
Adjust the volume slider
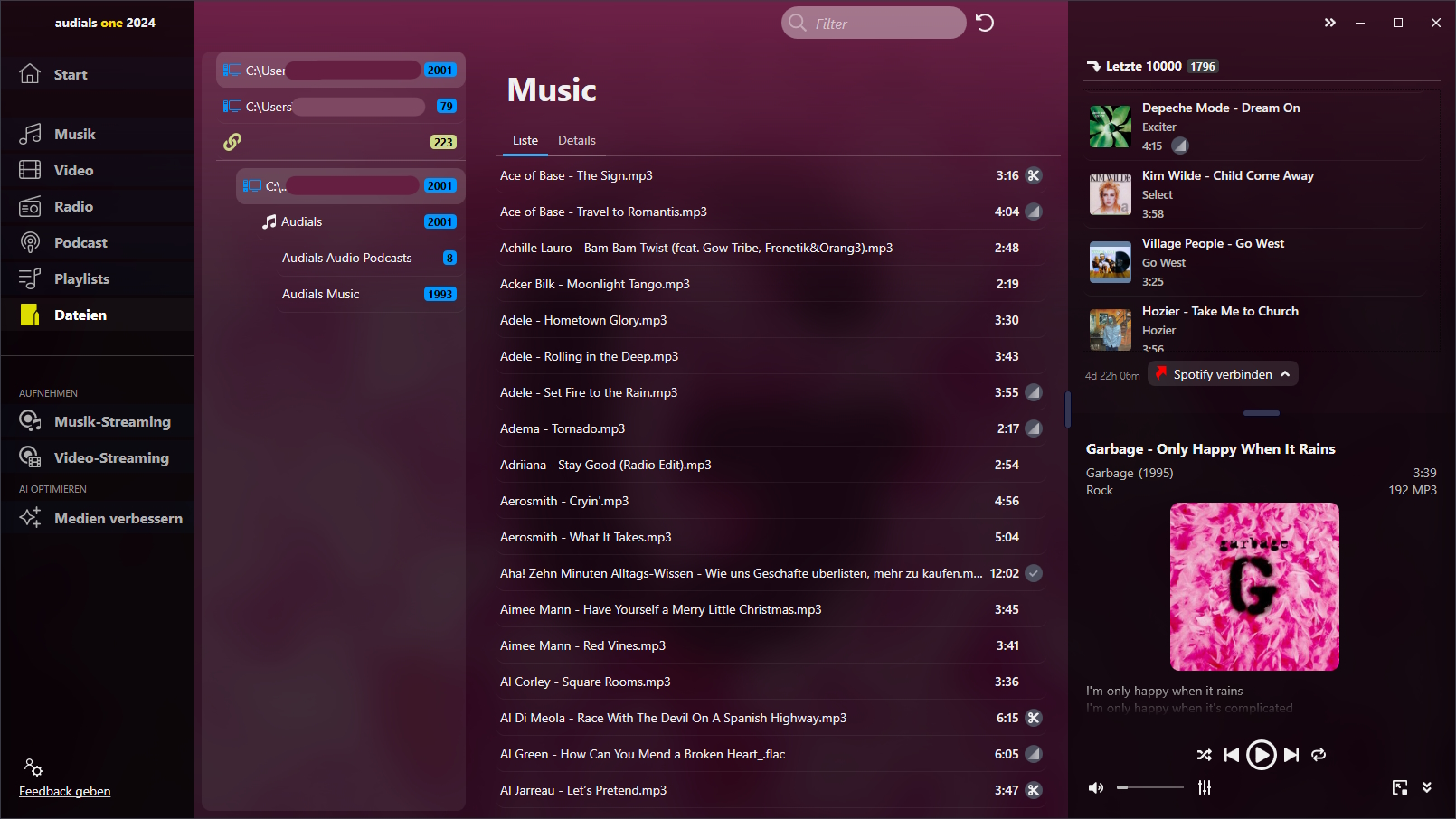click(x=1150, y=787)
